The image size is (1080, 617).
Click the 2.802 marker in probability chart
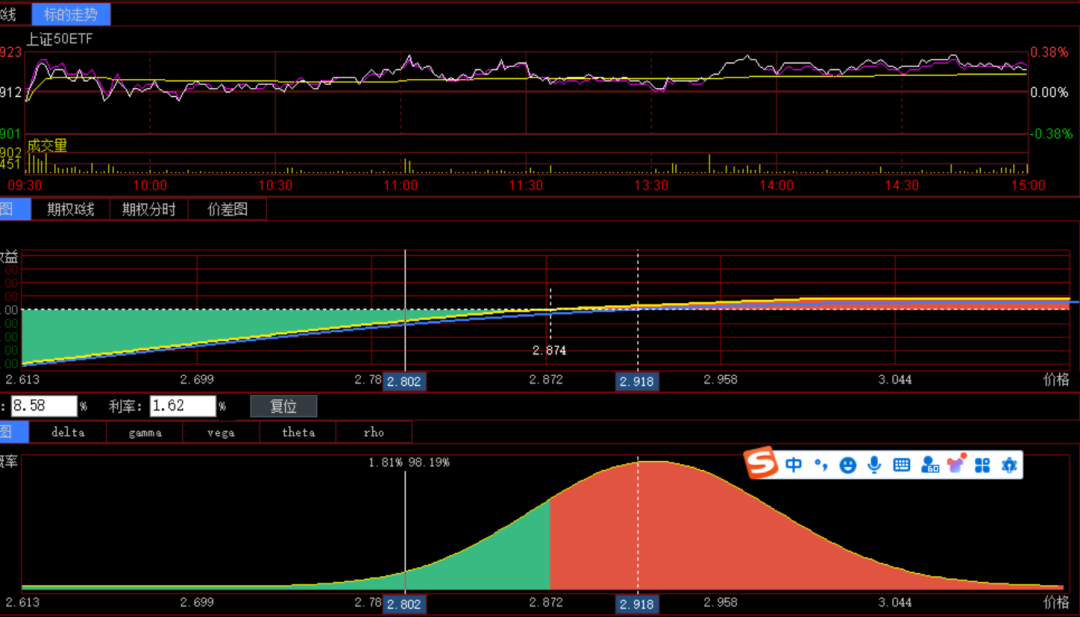(x=404, y=604)
